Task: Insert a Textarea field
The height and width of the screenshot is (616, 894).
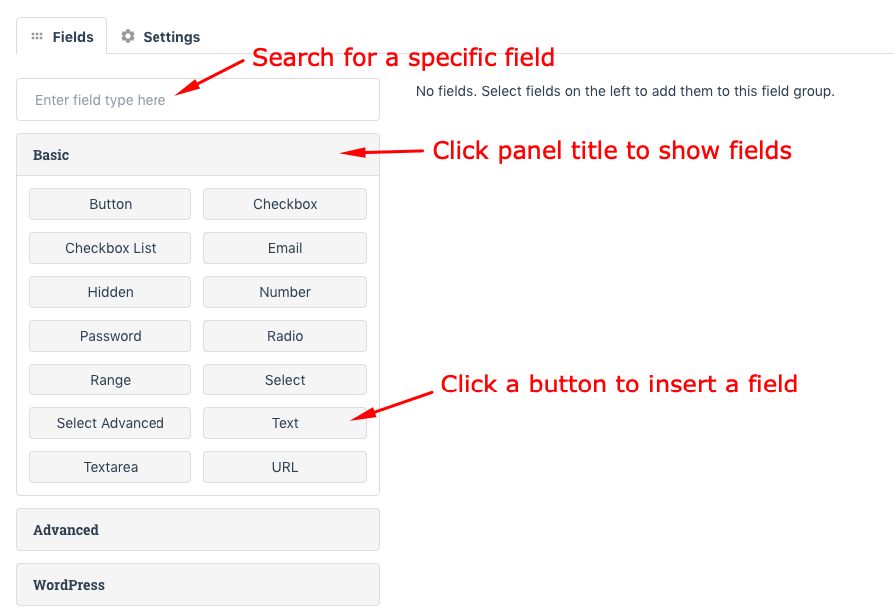Action: [x=109, y=467]
